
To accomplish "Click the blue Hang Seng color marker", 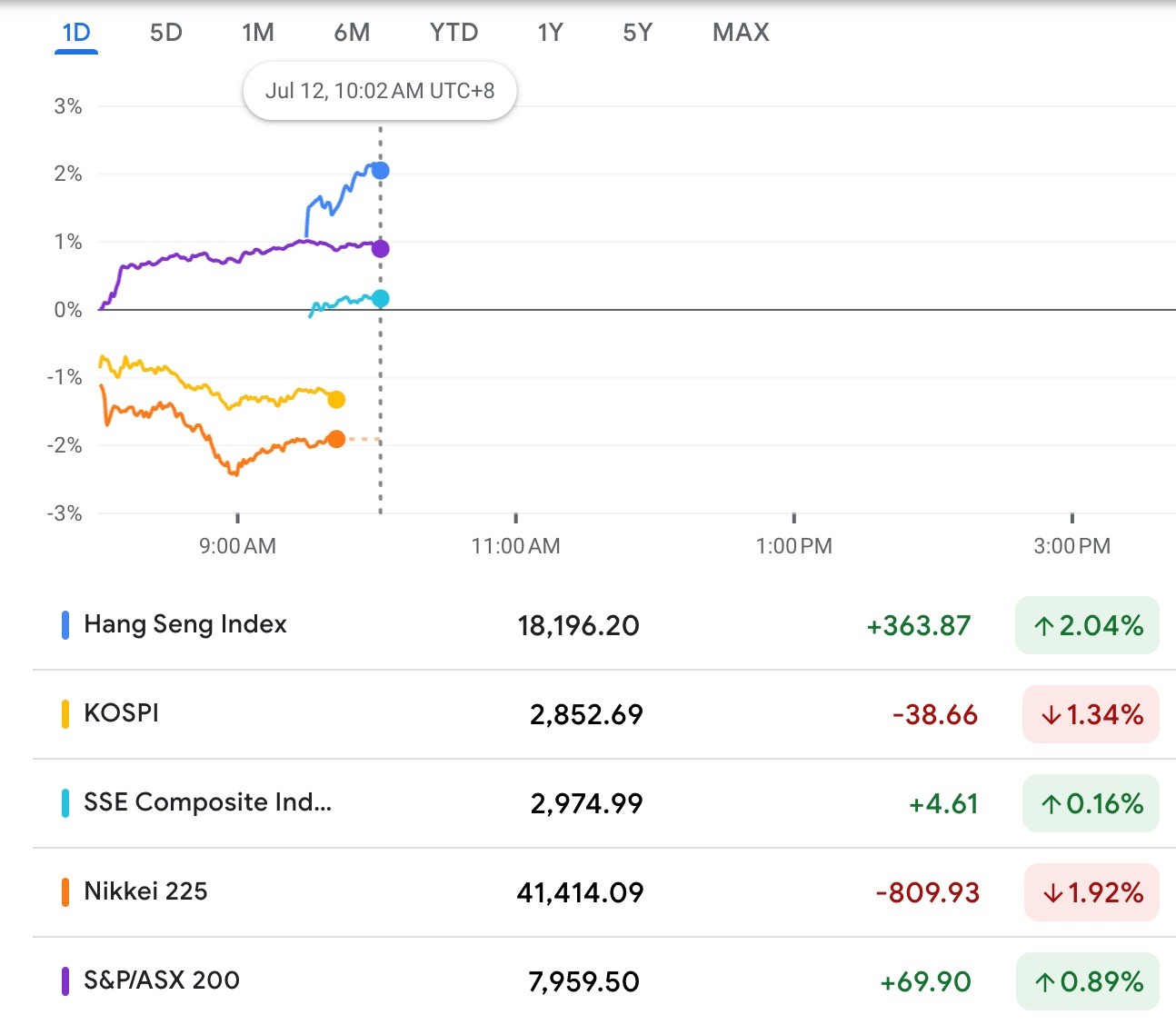I will (65, 625).
